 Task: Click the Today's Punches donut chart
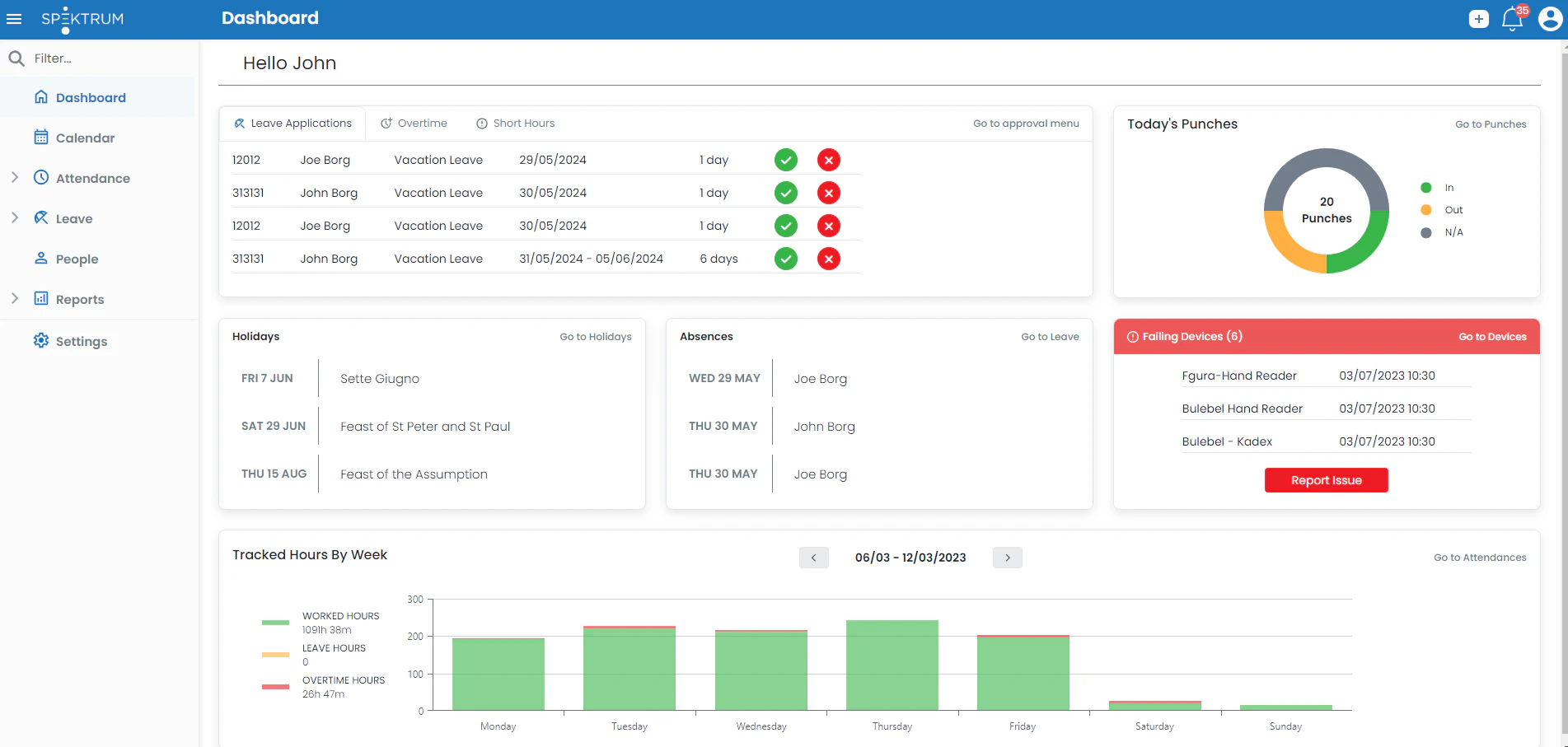[x=1327, y=210]
